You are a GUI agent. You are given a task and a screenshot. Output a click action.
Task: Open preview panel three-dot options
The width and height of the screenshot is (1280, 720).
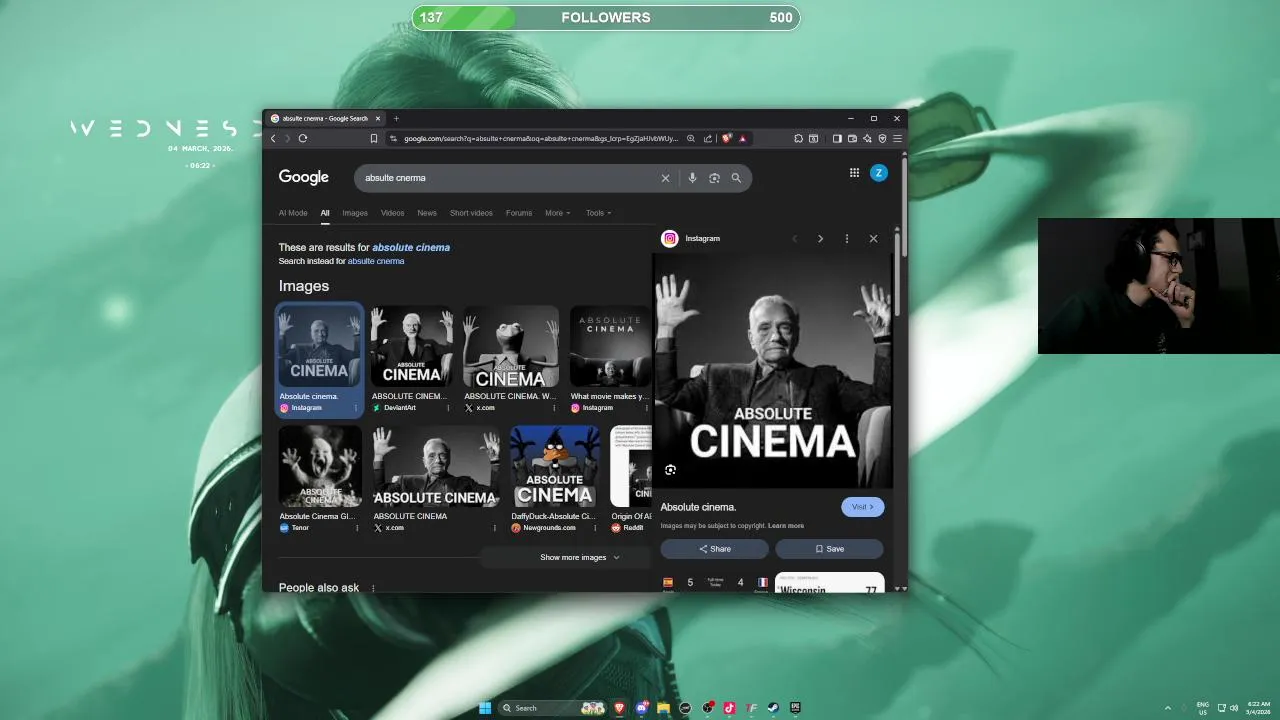(x=847, y=239)
